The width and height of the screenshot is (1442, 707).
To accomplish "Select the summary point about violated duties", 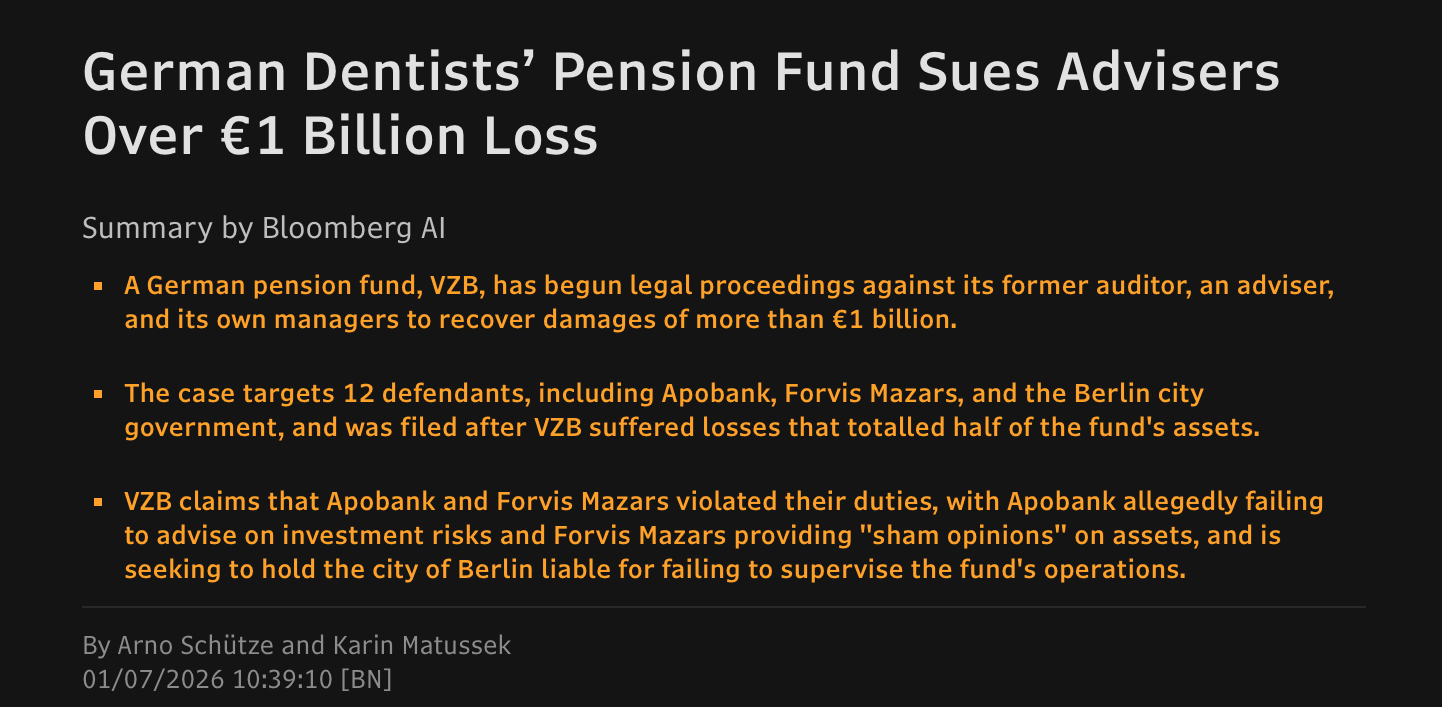I will pyautogui.click(x=722, y=535).
